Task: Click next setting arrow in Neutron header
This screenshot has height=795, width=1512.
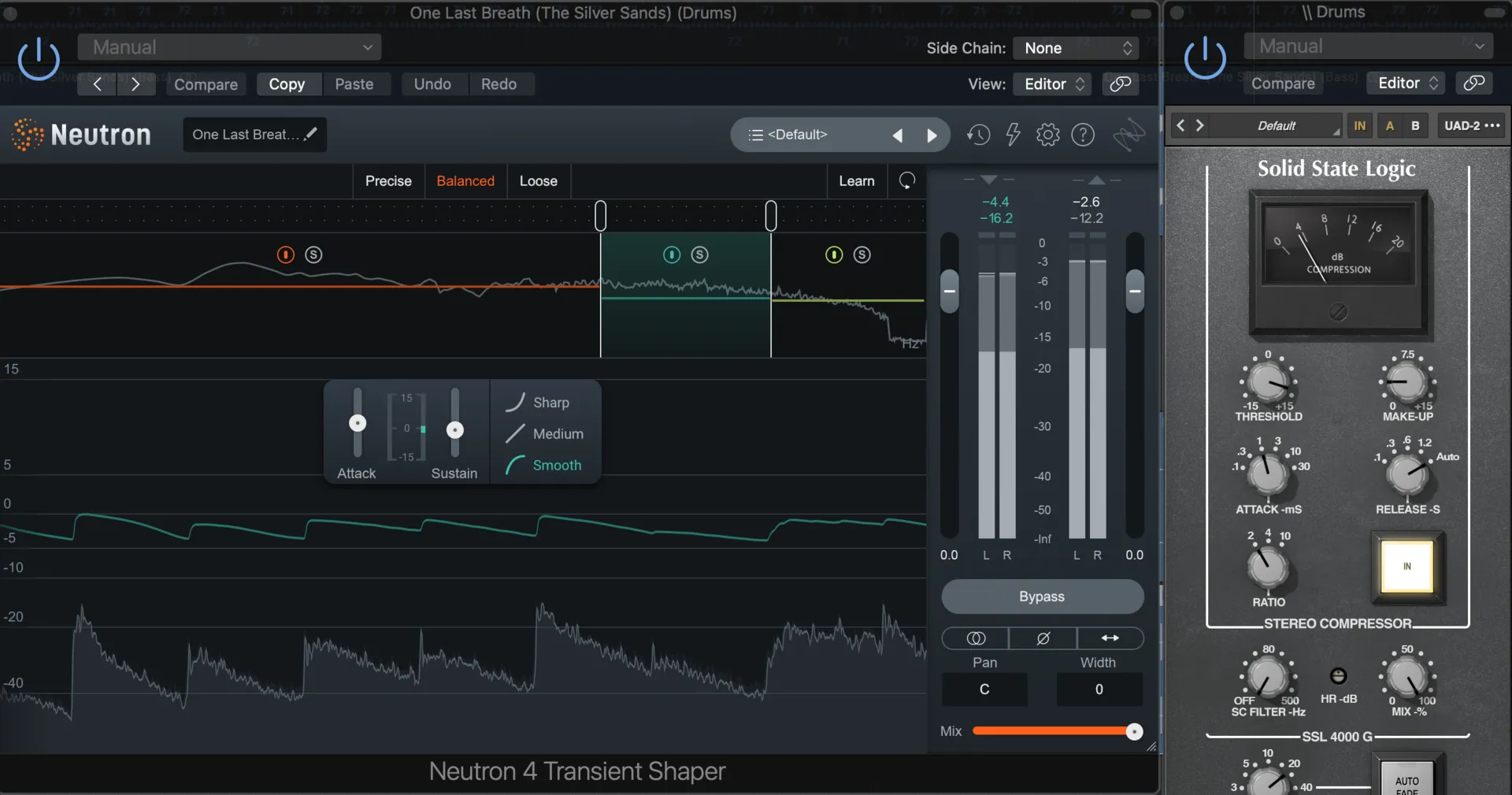Action: [136, 84]
